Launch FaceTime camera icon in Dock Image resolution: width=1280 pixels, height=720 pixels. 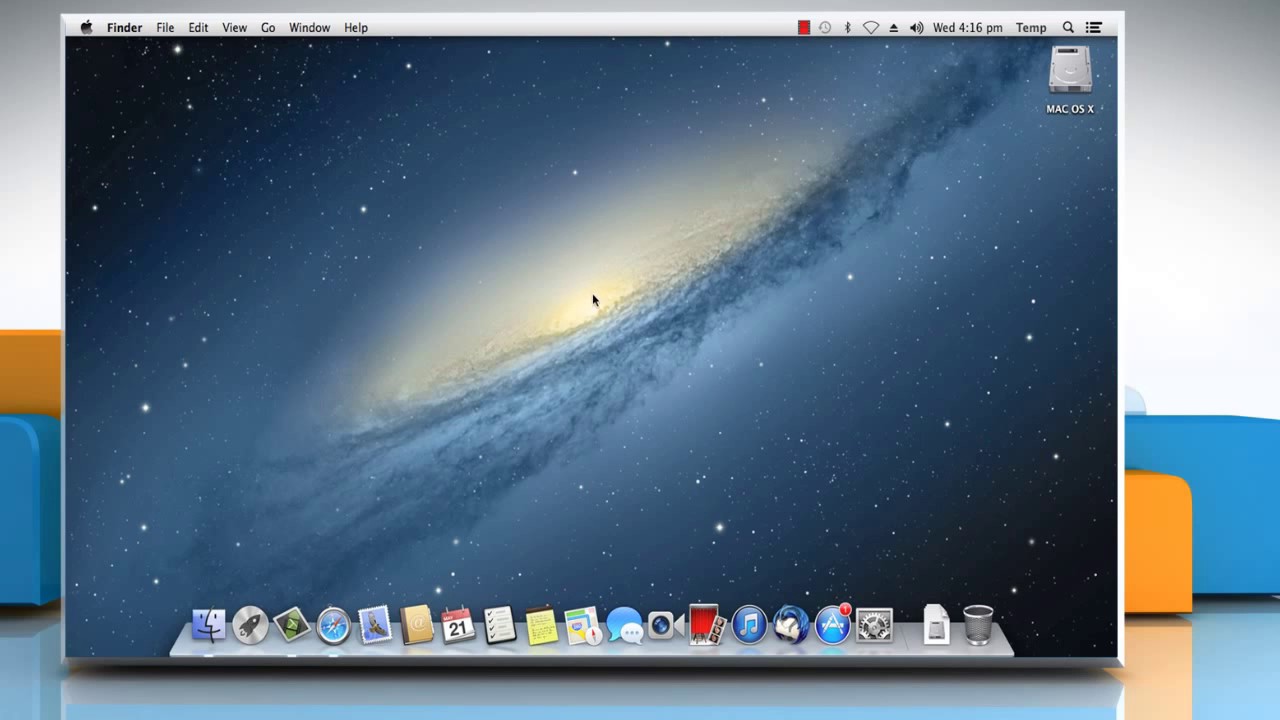pos(664,626)
